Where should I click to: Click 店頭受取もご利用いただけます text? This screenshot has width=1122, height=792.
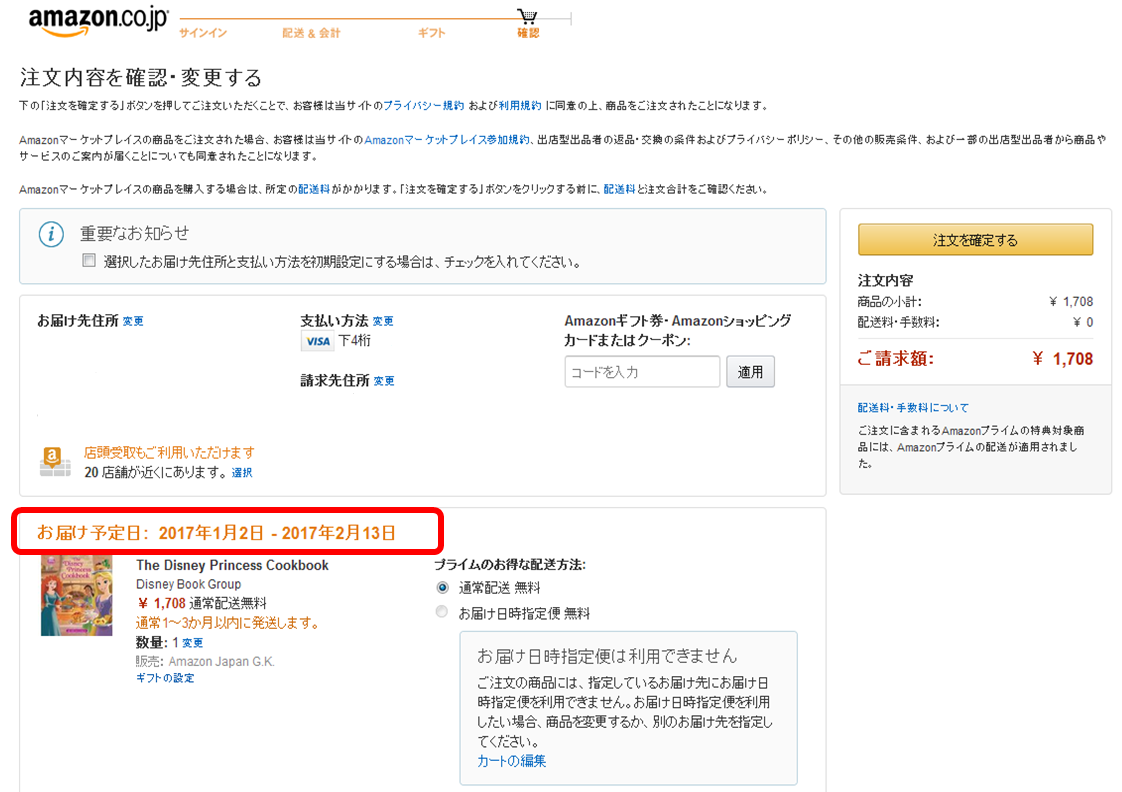[x=169, y=452]
